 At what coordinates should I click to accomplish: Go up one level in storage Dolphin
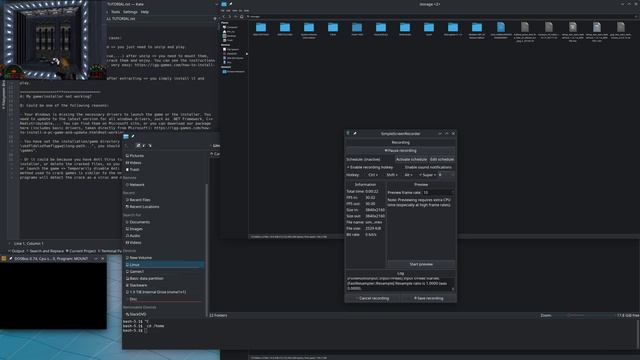[236, 16]
